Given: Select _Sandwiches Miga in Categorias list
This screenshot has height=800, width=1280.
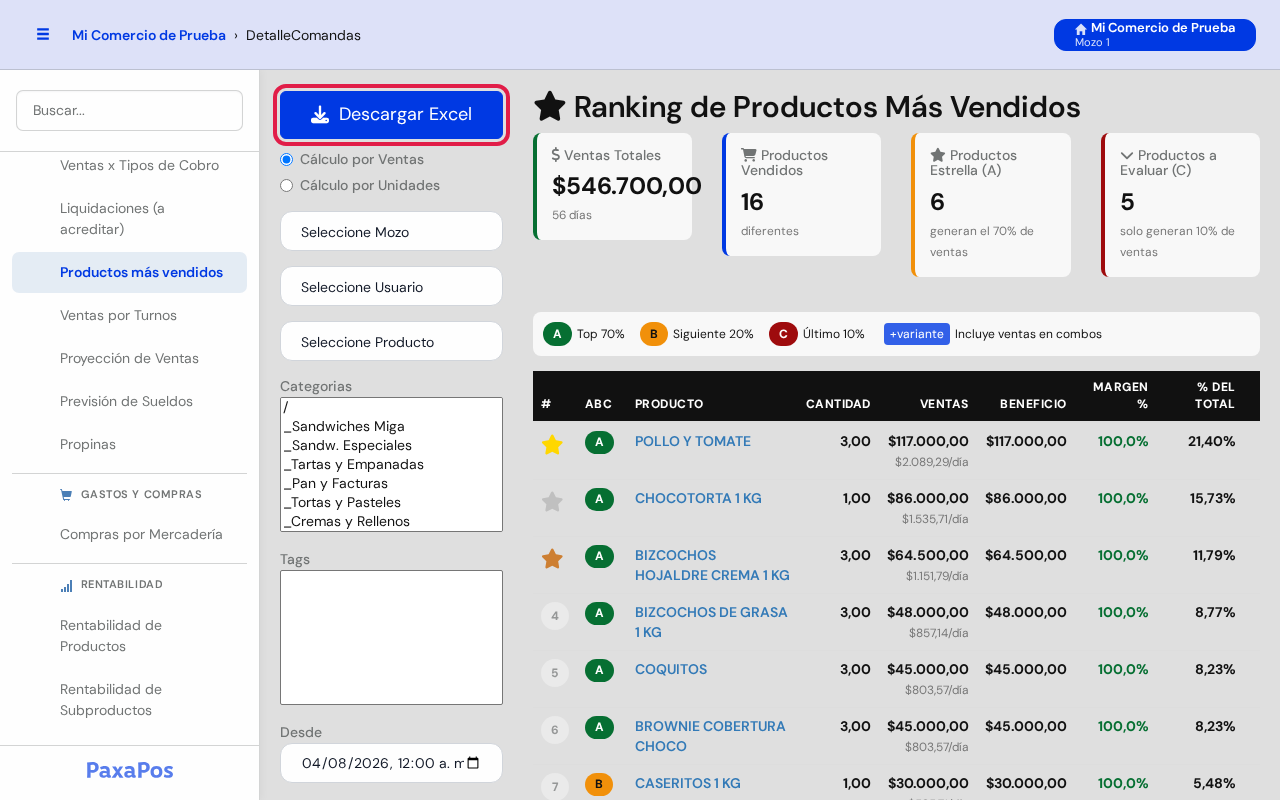Looking at the screenshot, I should point(391,426).
